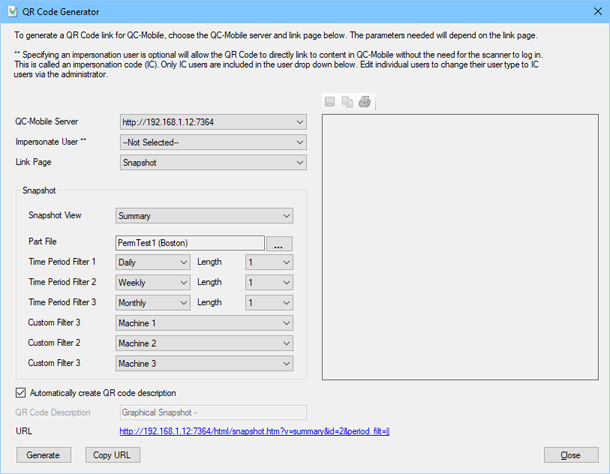
Task: Click the QR Code Description field
Action: point(213,413)
